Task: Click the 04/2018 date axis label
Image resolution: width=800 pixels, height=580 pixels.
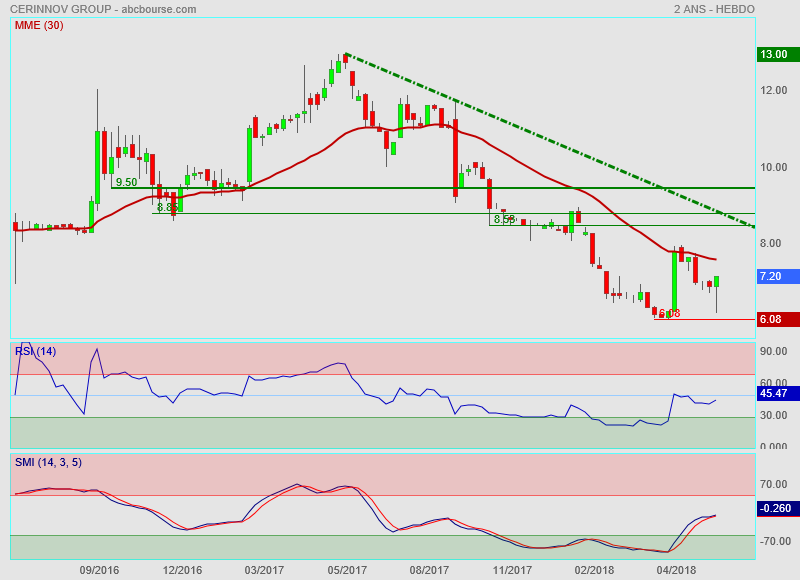Action: point(676,570)
